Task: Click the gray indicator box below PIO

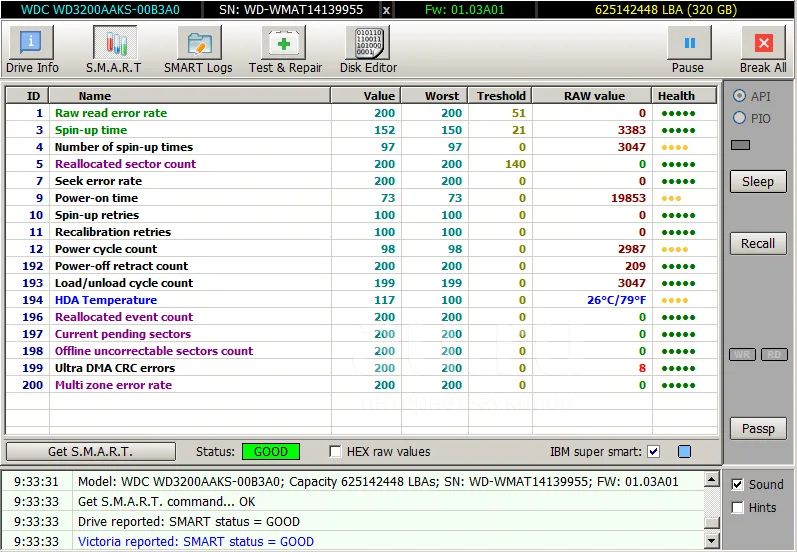Action: coord(740,145)
